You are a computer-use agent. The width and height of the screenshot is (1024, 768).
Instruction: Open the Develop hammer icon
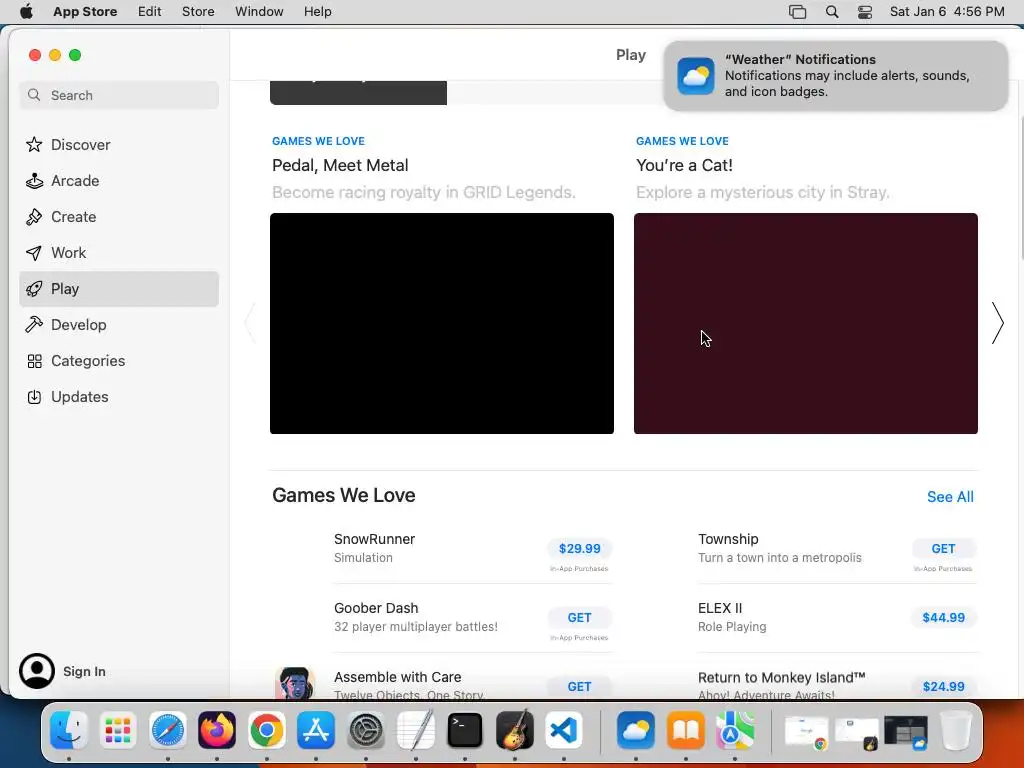click(34, 325)
